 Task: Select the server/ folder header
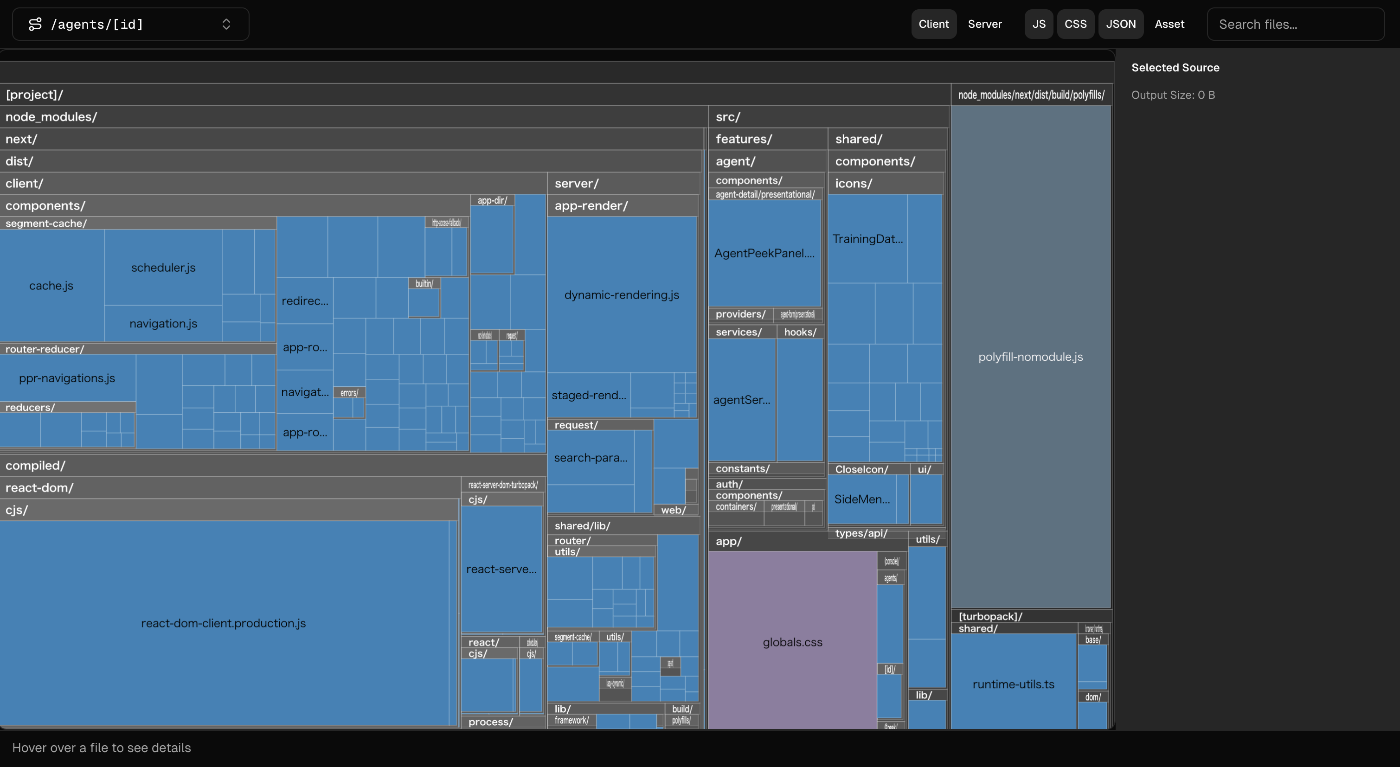click(x=624, y=183)
